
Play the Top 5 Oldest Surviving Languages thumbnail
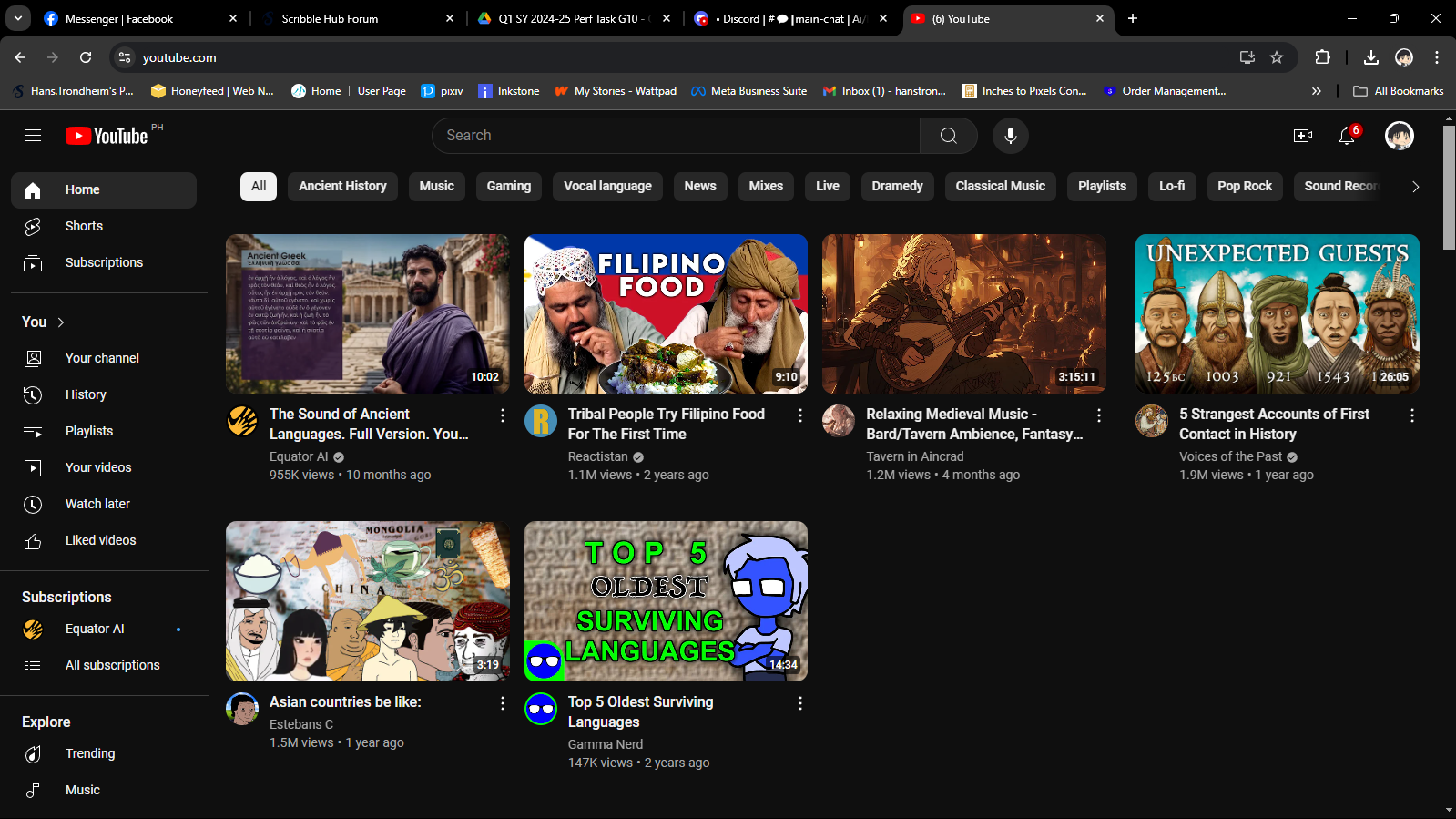click(666, 601)
